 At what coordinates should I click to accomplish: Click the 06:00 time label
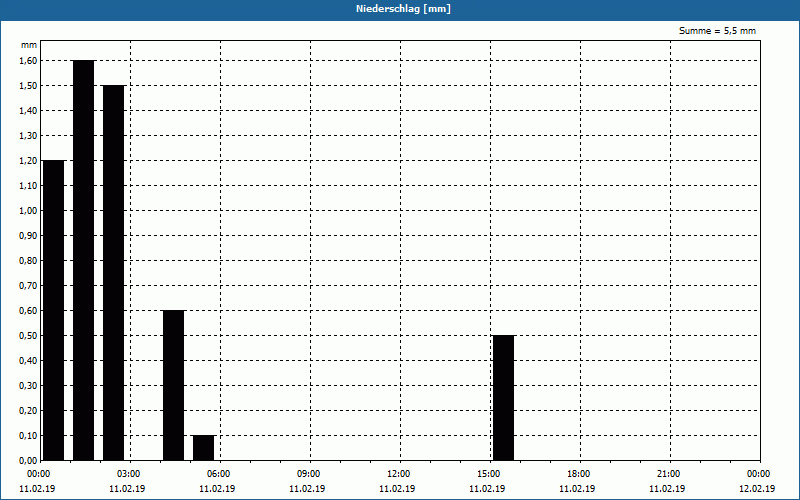[219, 474]
